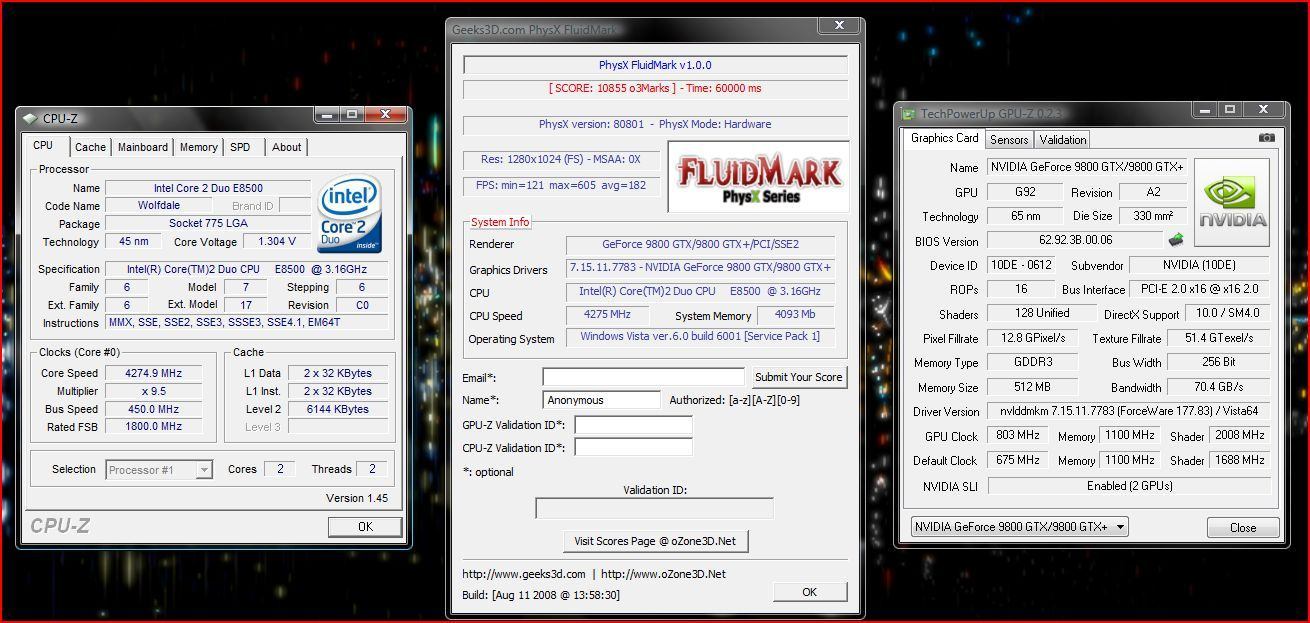Click the System Memory value '4093 Mb'
This screenshot has height=623, width=1310.
[x=796, y=315]
